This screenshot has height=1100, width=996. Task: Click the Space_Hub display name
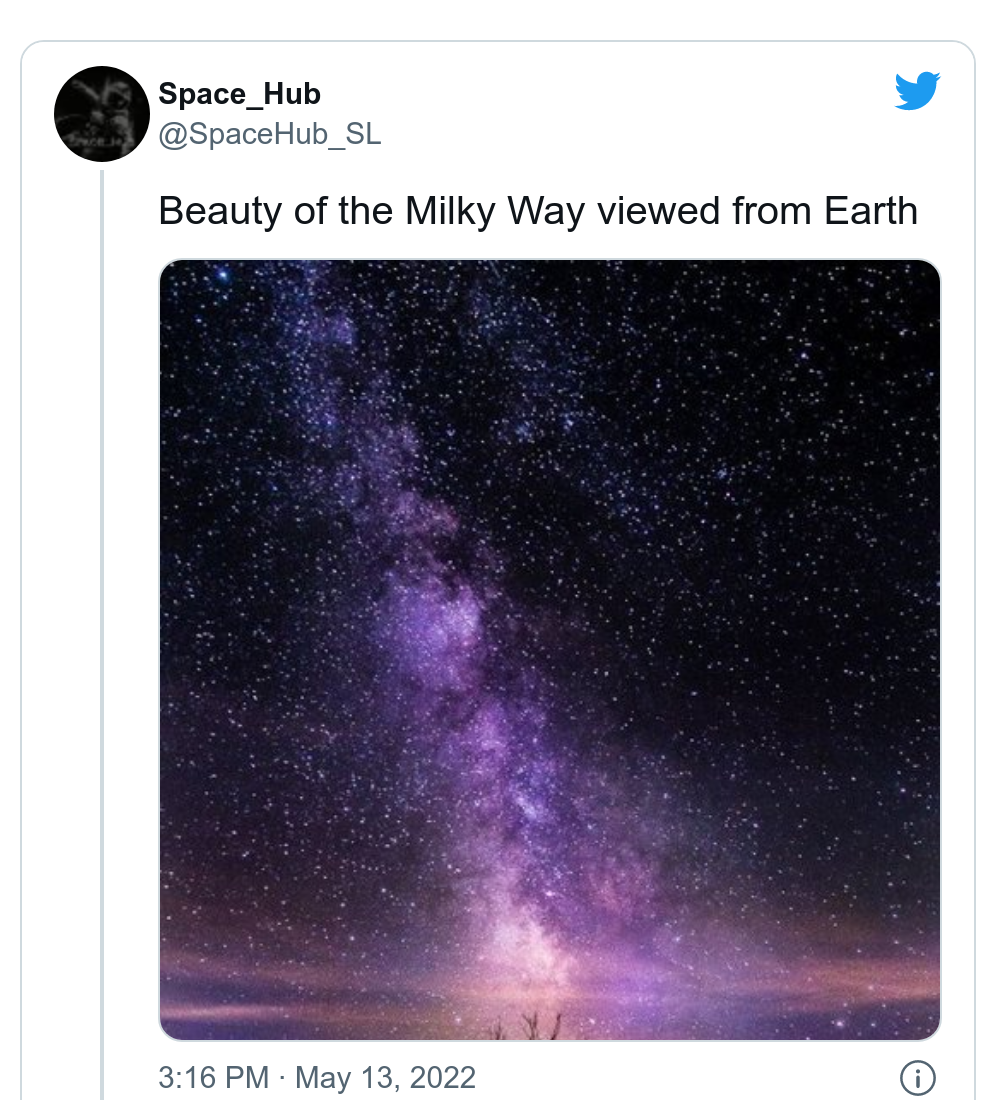(x=239, y=94)
